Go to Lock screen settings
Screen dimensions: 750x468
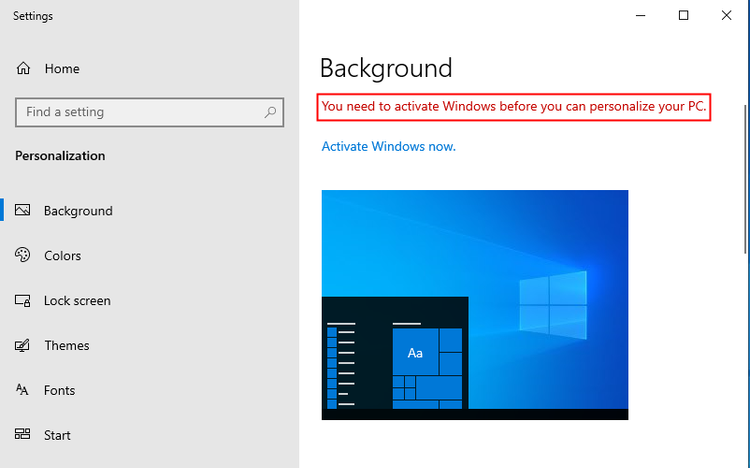[77, 301]
